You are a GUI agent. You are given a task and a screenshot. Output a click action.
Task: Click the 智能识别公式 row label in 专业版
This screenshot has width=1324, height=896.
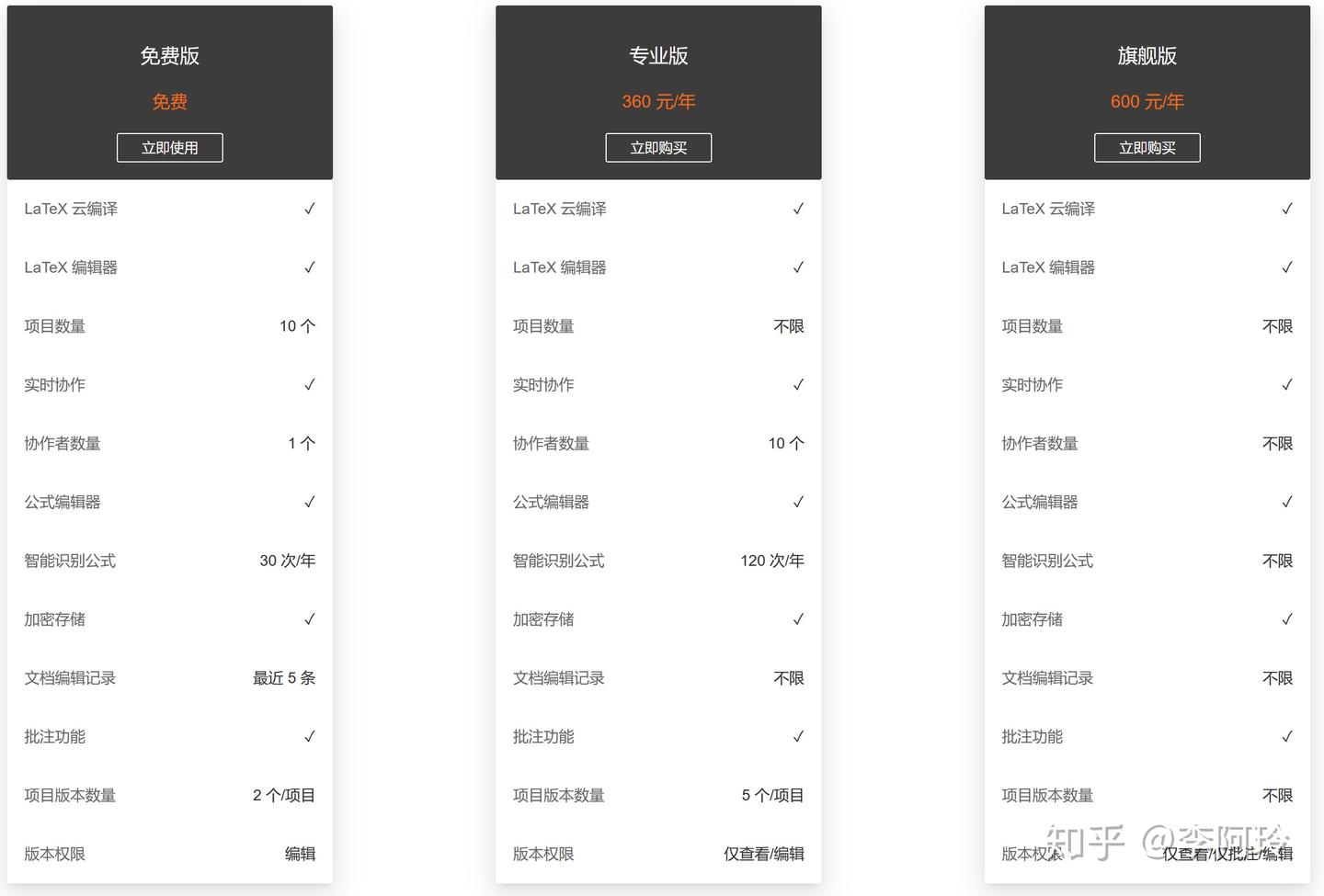558,561
